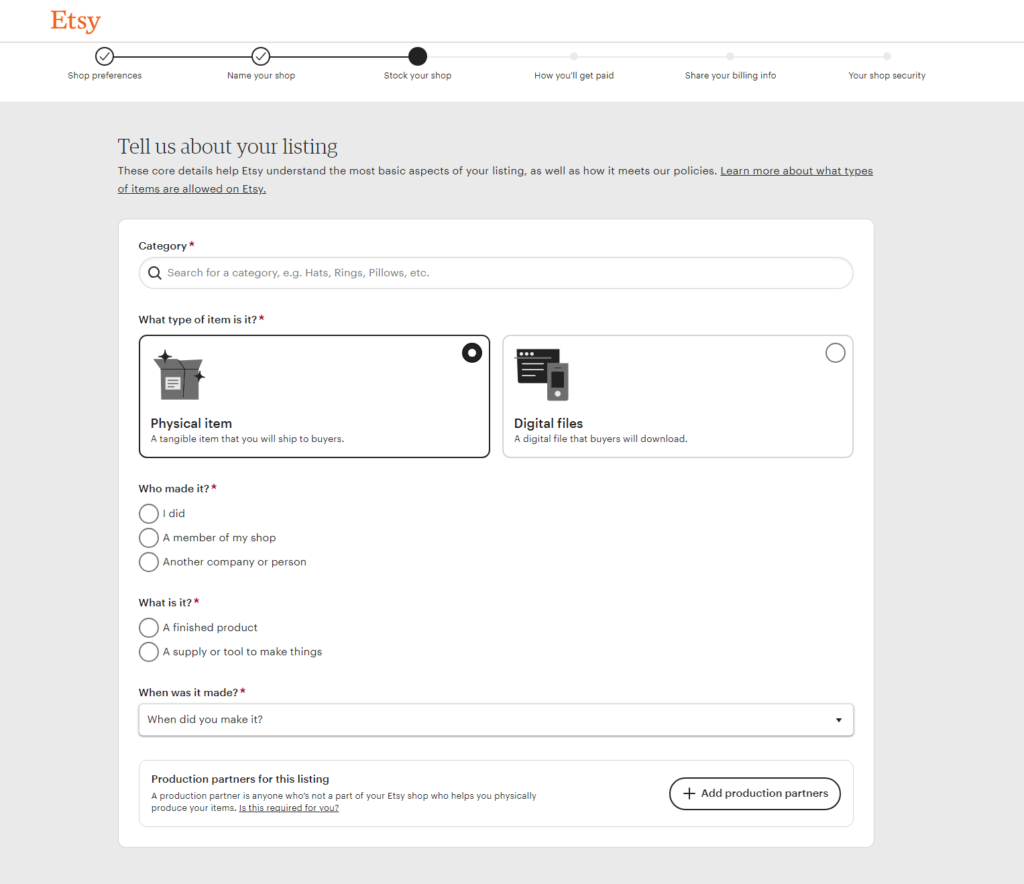Open 'Learn more about what types of items' link
This screenshot has width=1024, height=884.
(796, 171)
